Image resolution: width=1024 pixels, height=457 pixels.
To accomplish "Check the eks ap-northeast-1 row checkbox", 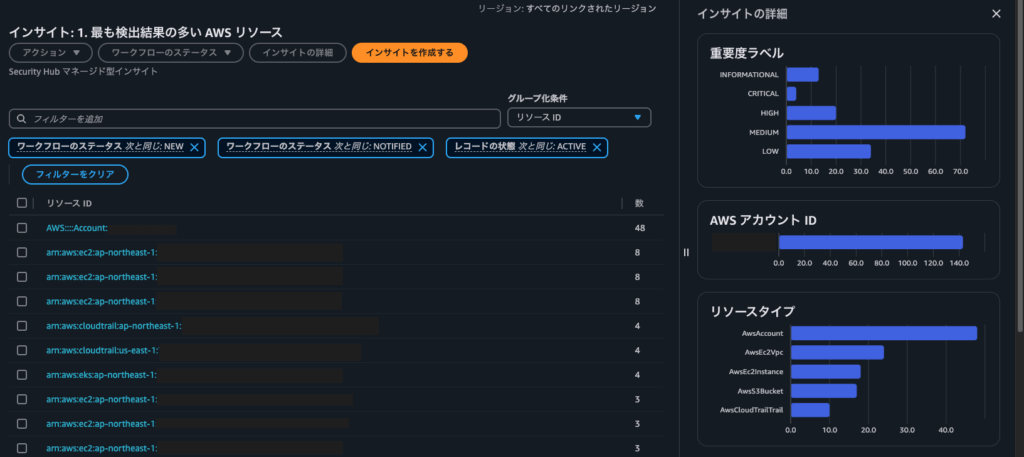I will (22, 375).
